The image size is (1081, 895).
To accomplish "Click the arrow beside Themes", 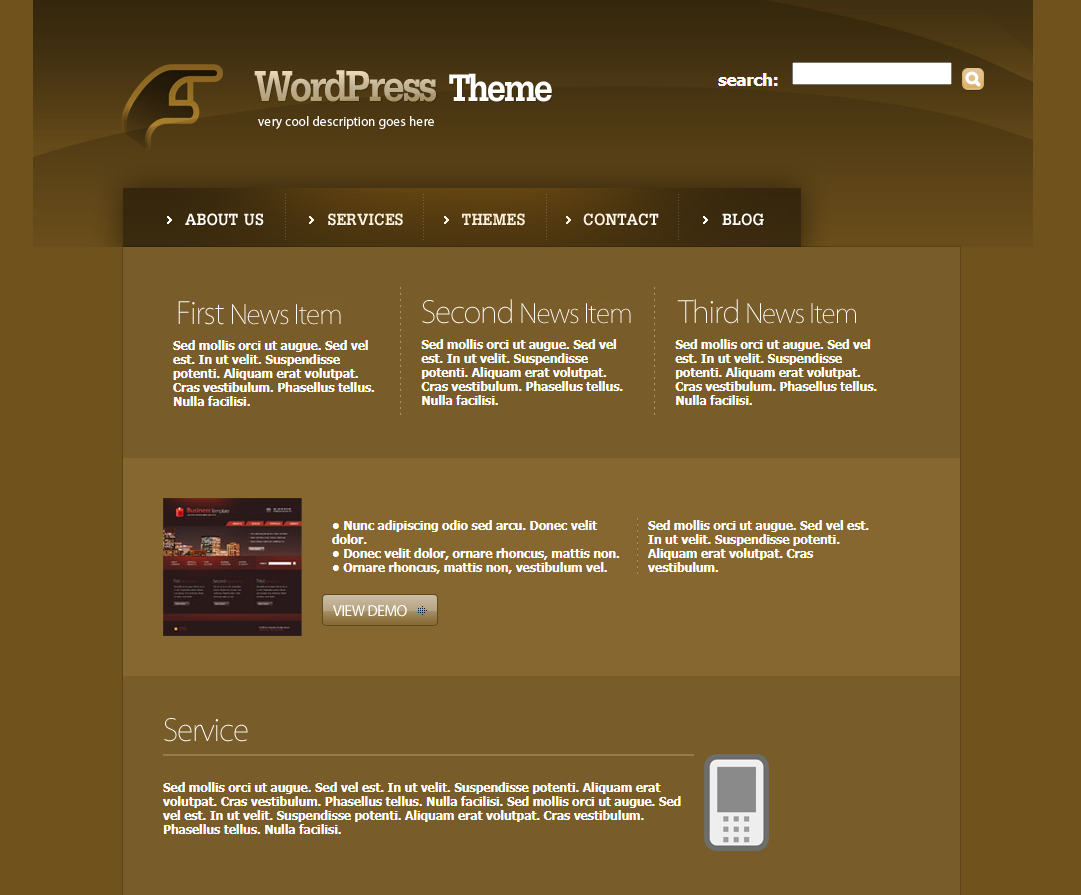I will coord(446,220).
